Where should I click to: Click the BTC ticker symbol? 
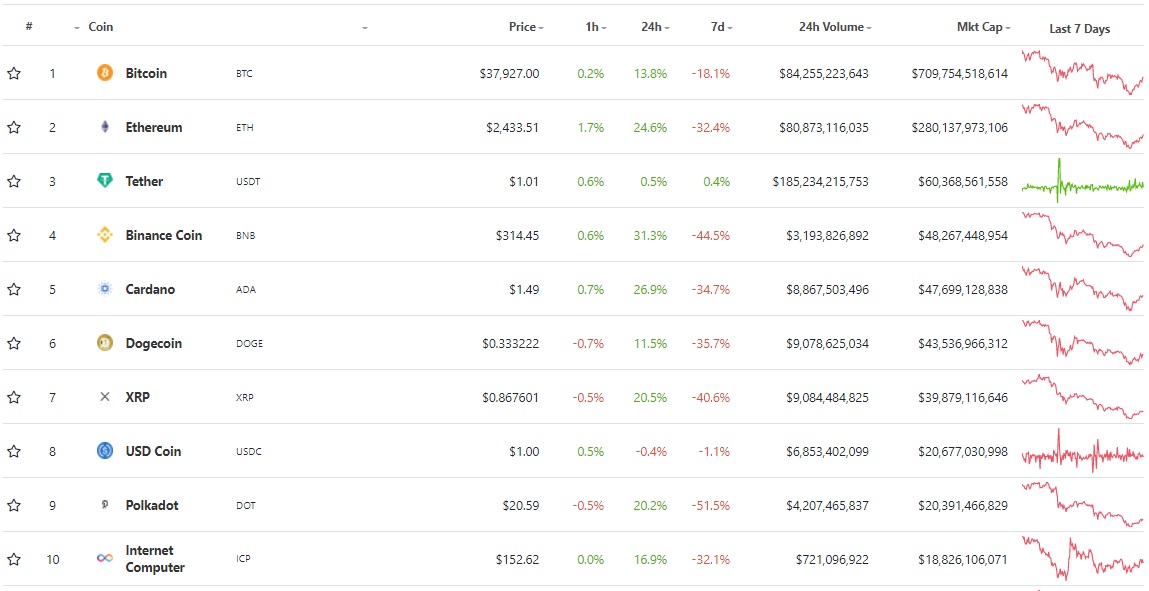pos(244,74)
